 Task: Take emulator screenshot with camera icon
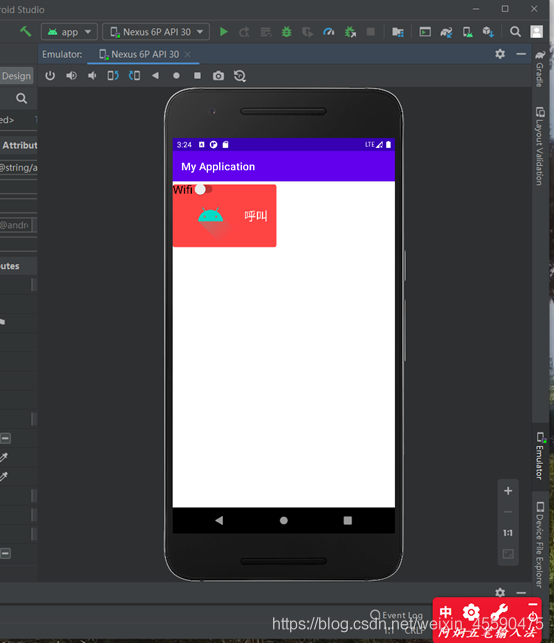pyautogui.click(x=218, y=76)
